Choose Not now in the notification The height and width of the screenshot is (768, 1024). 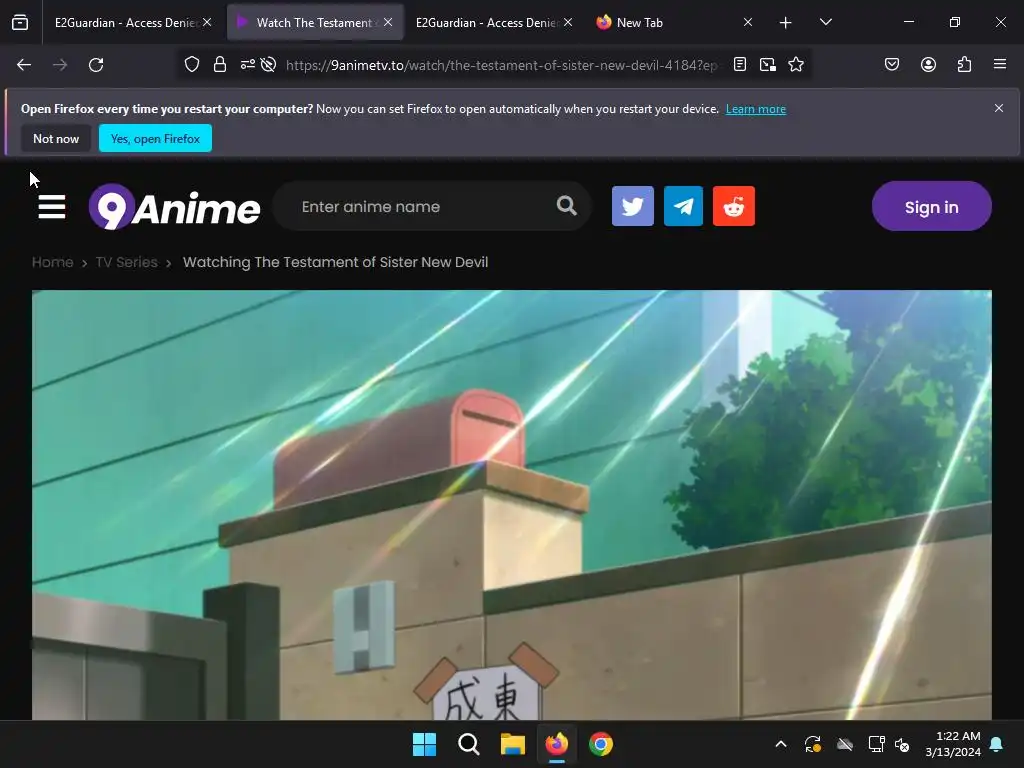pyautogui.click(x=56, y=138)
